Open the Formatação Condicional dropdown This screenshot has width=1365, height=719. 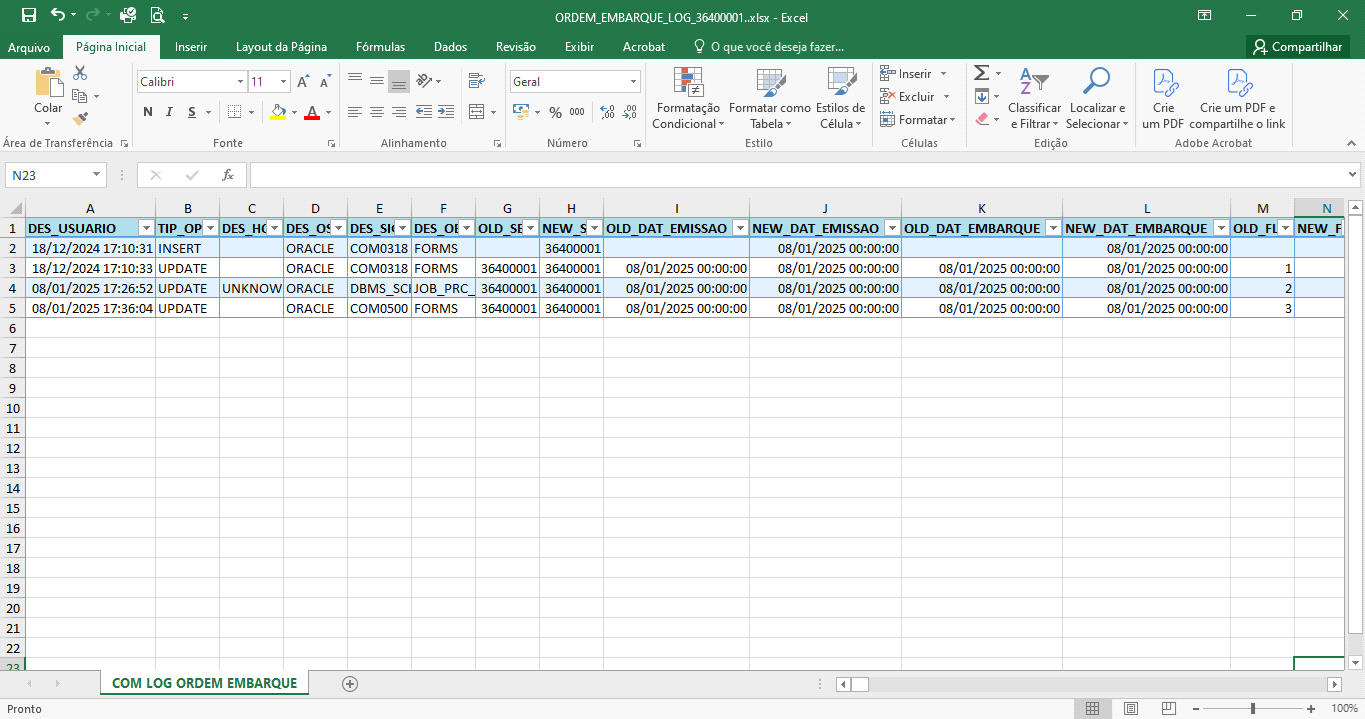click(686, 98)
